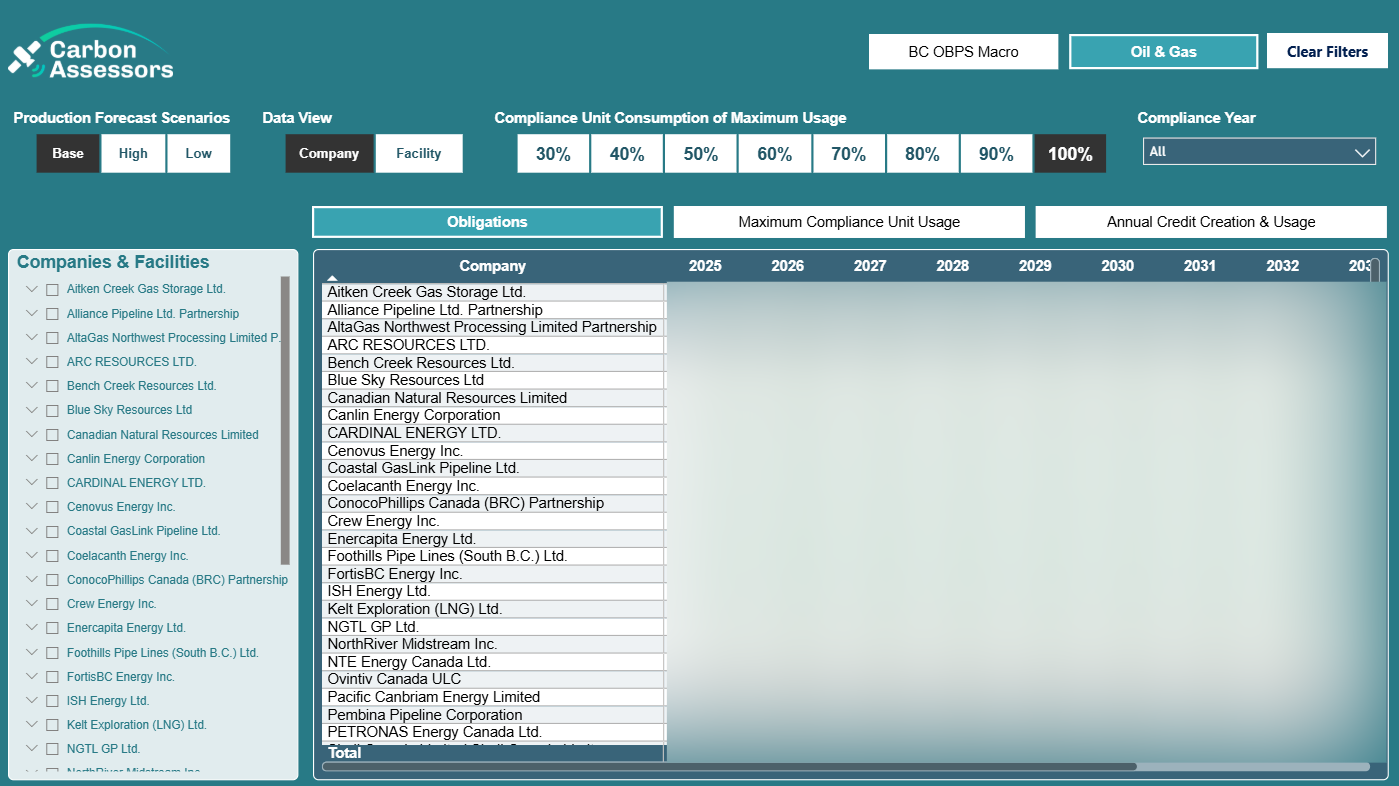The image size is (1399, 786).
Task: Select the Base production scenario
Action: click(68, 154)
